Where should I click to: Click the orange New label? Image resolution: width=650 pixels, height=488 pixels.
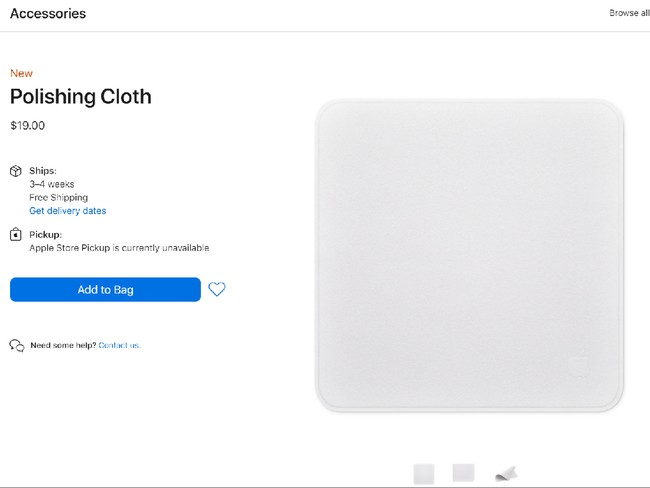click(21, 73)
